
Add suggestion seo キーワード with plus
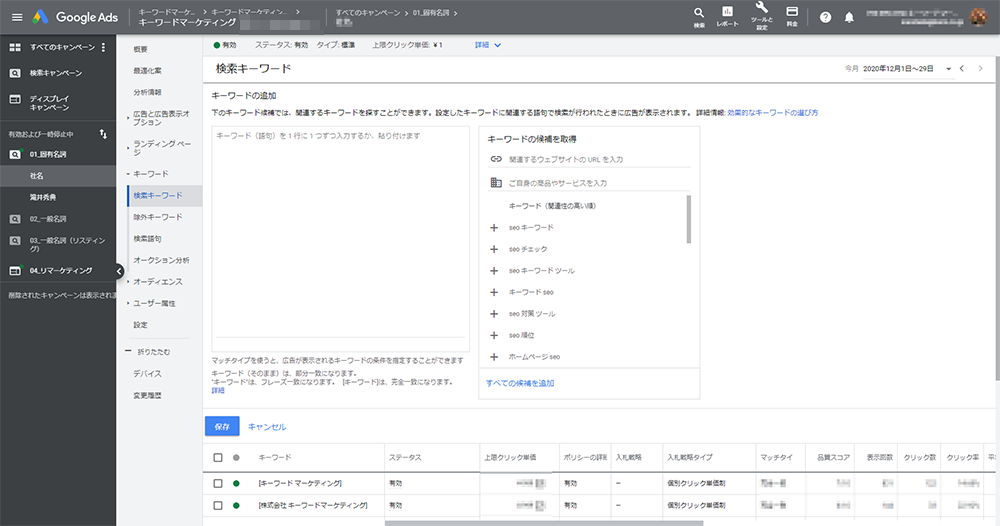tap(494, 228)
